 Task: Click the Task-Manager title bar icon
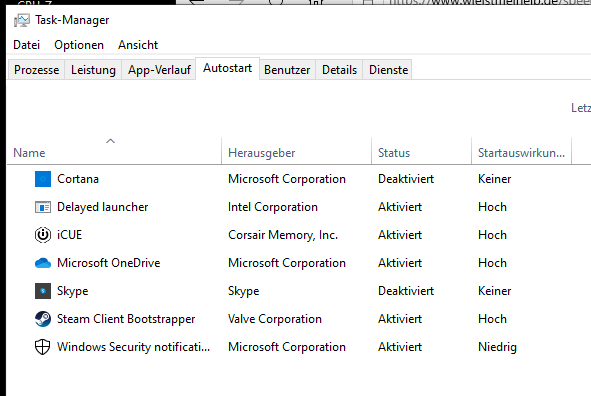click(21, 20)
